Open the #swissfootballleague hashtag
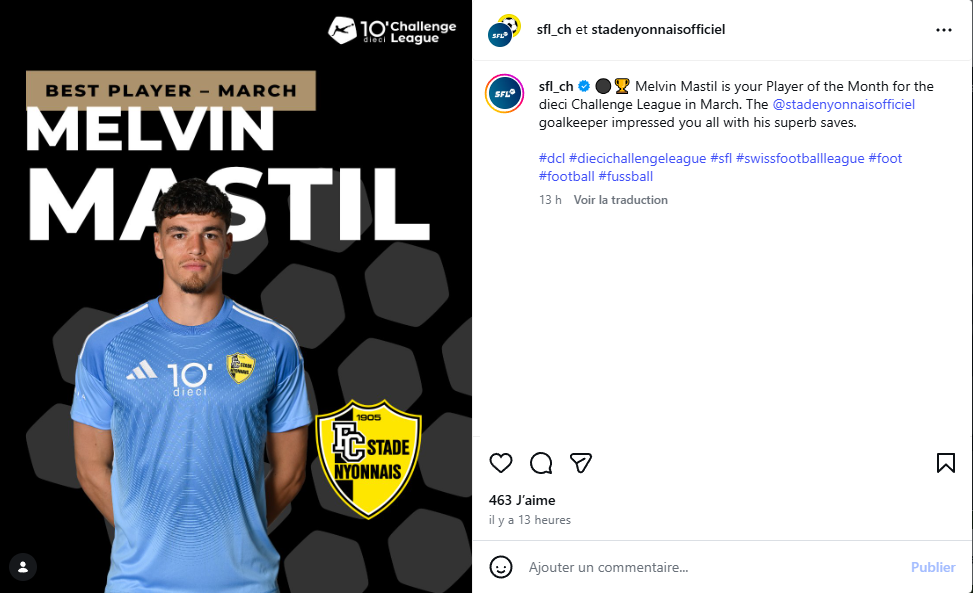The height and width of the screenshot is (593, 973). 800,158
